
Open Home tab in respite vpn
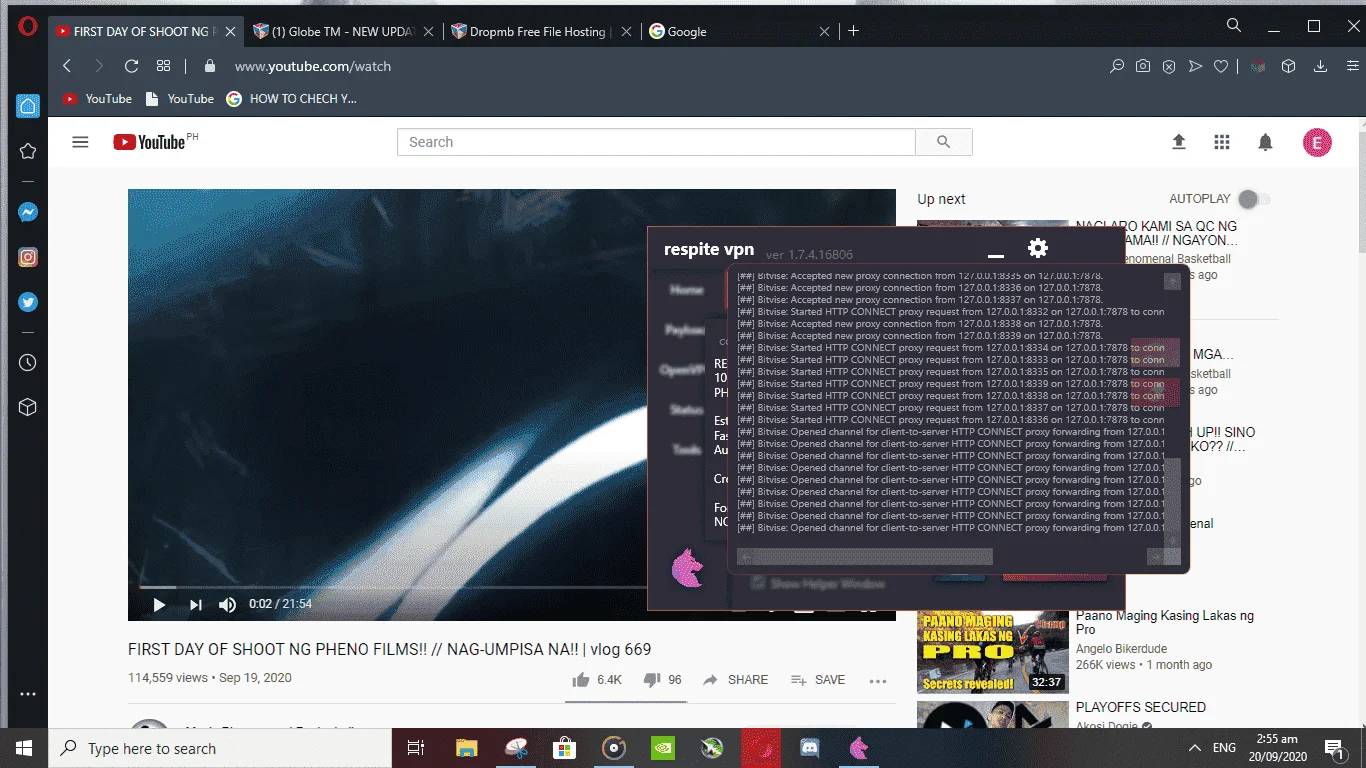687,290
